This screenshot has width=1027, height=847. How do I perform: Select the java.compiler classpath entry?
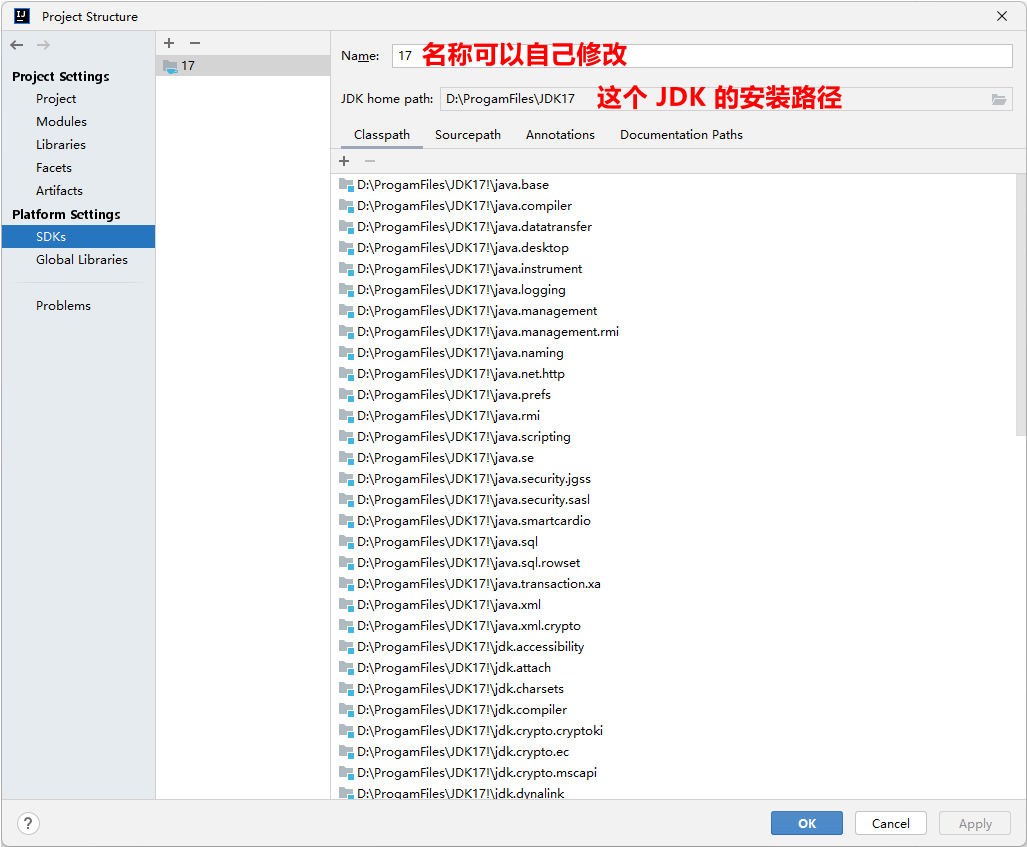[455, 206]
